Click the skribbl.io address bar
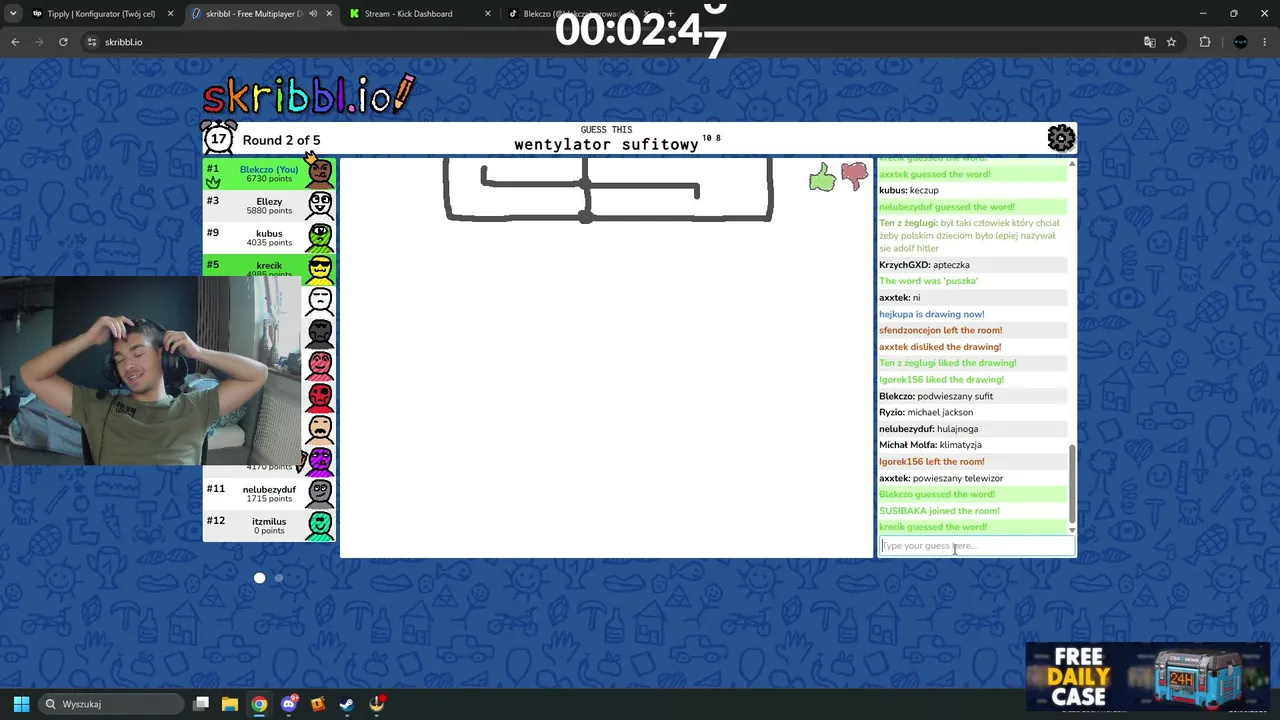The height and width of the screenshot is (720, 1280). pyautogui.click(x=620, y=42)
